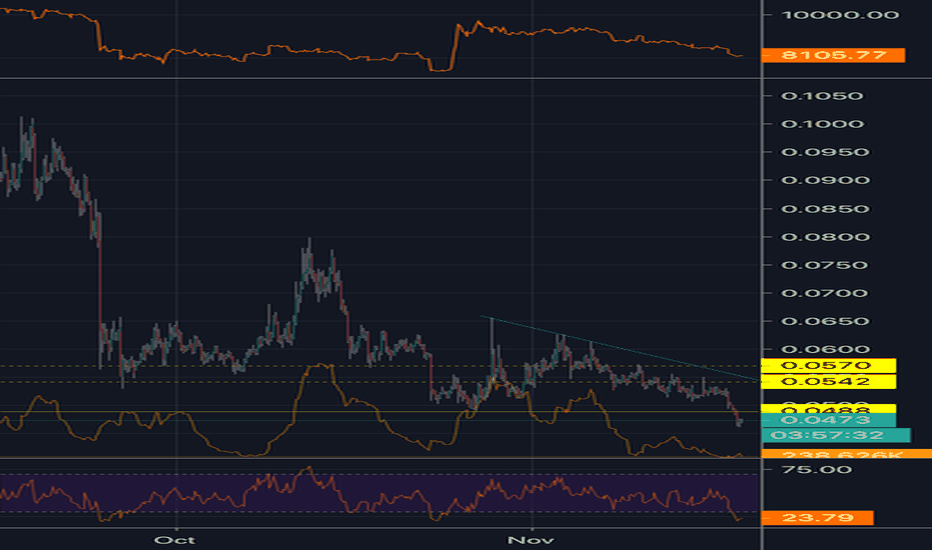Click the 0.0950 price axis value
The image size is (932, 550).
tap(825, 152)
